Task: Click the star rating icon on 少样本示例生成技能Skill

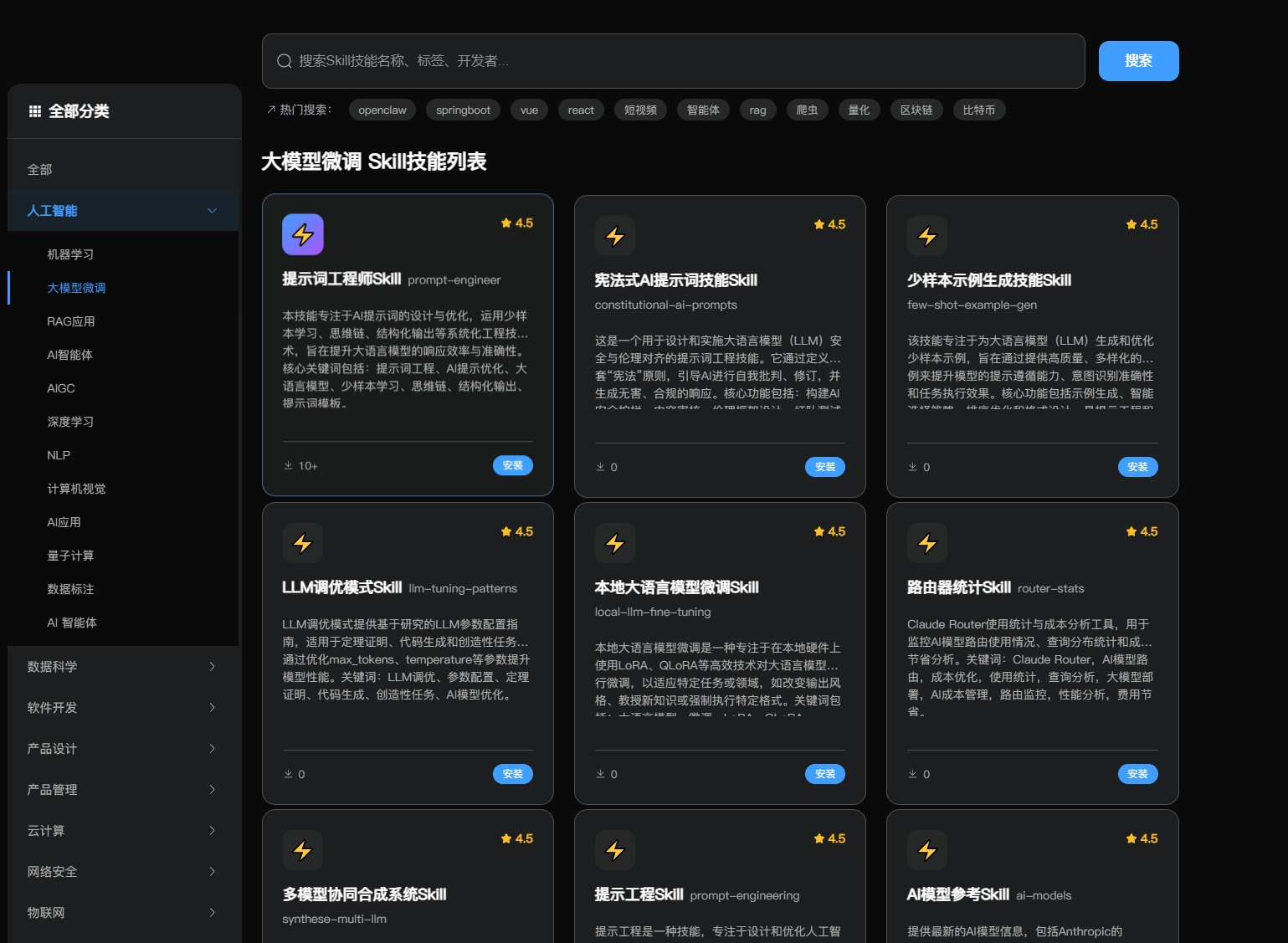Action: click(1129, 223)
